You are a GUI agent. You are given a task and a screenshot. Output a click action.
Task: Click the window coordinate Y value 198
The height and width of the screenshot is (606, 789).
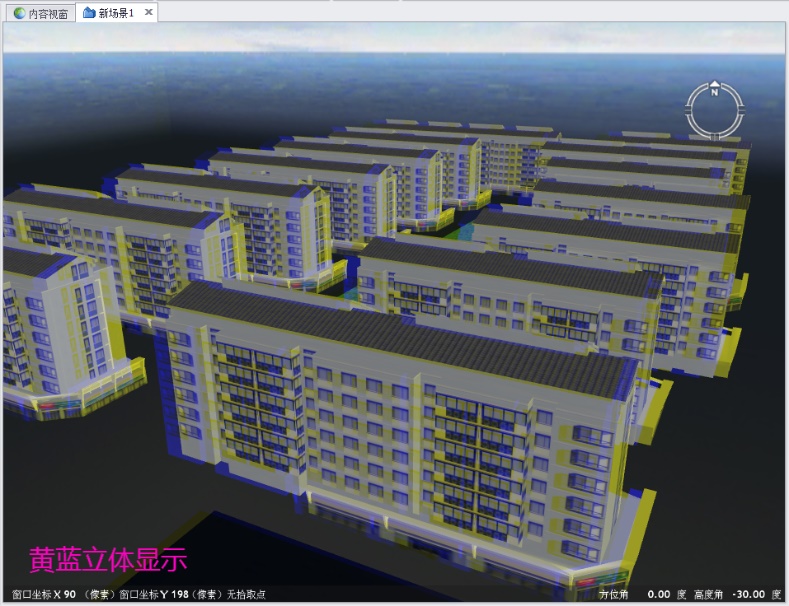[x=180, y=594]
